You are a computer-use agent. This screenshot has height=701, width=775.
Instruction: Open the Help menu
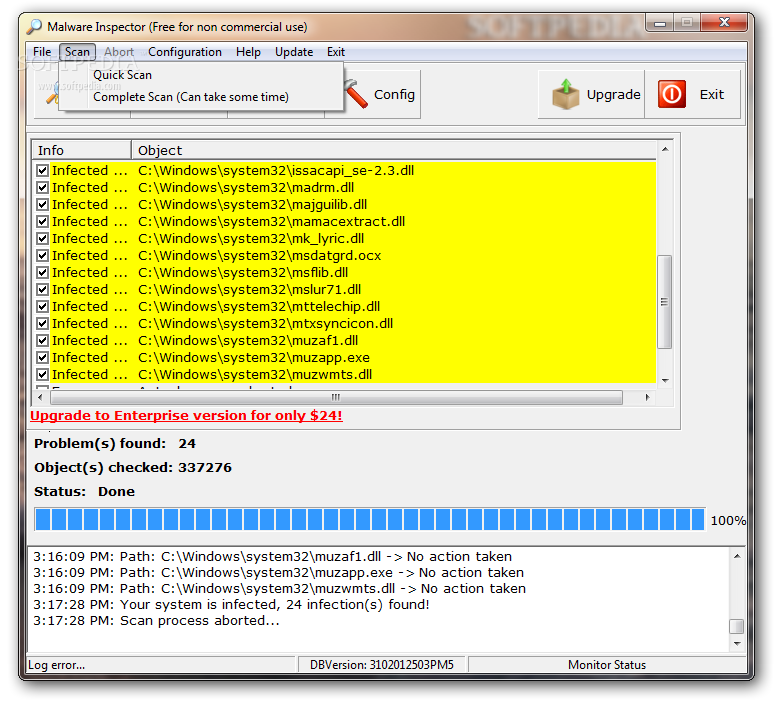248,52
